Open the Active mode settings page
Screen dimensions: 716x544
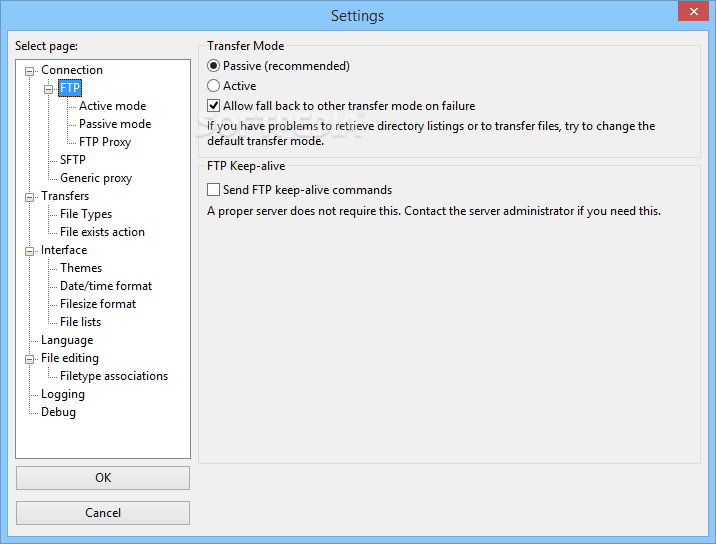[112, 106]
